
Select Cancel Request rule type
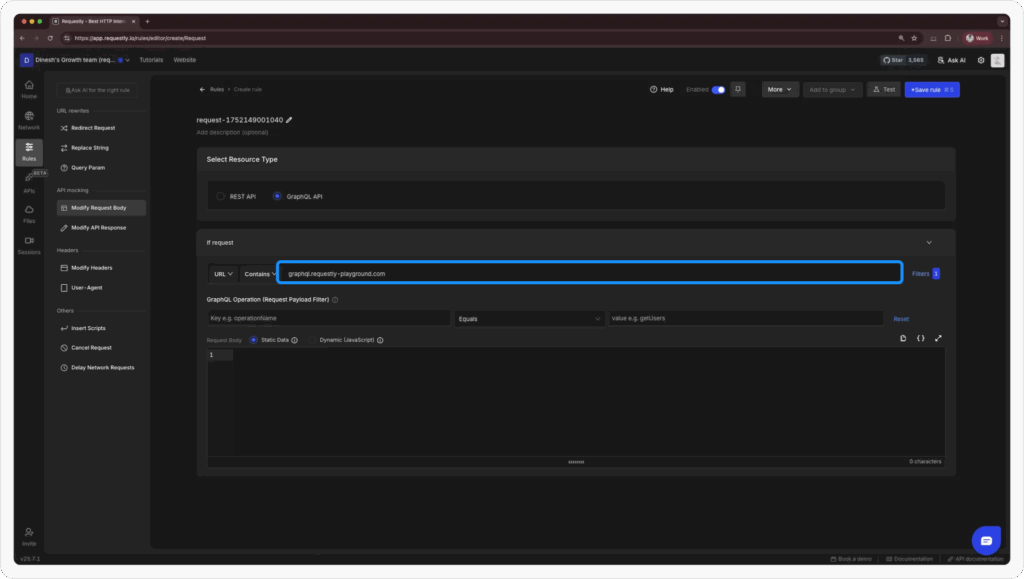click(x=101, y=348)
